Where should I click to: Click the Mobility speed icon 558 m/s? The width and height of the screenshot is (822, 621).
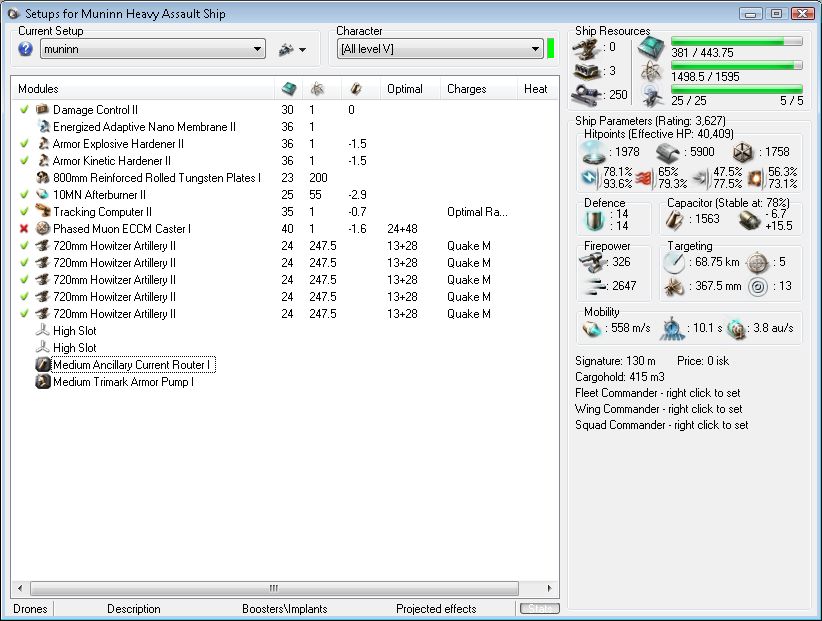pyautogui.click(x=591, y=329)
